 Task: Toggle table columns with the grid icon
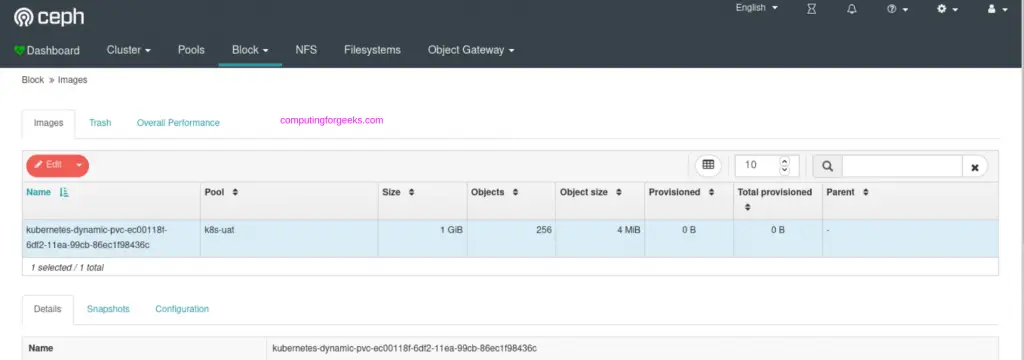point(708,165)
